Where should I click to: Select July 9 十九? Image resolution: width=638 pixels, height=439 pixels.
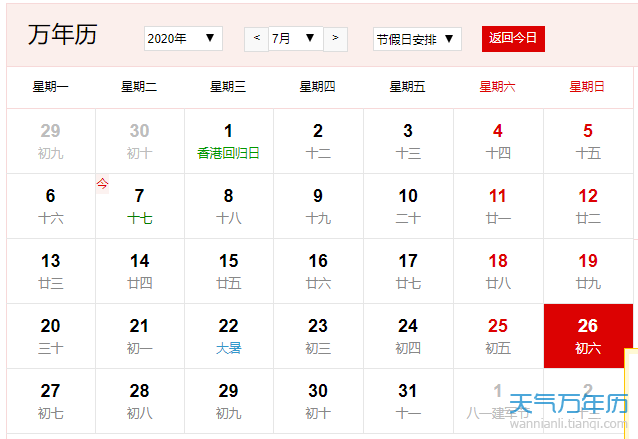[x=319, y=206]
